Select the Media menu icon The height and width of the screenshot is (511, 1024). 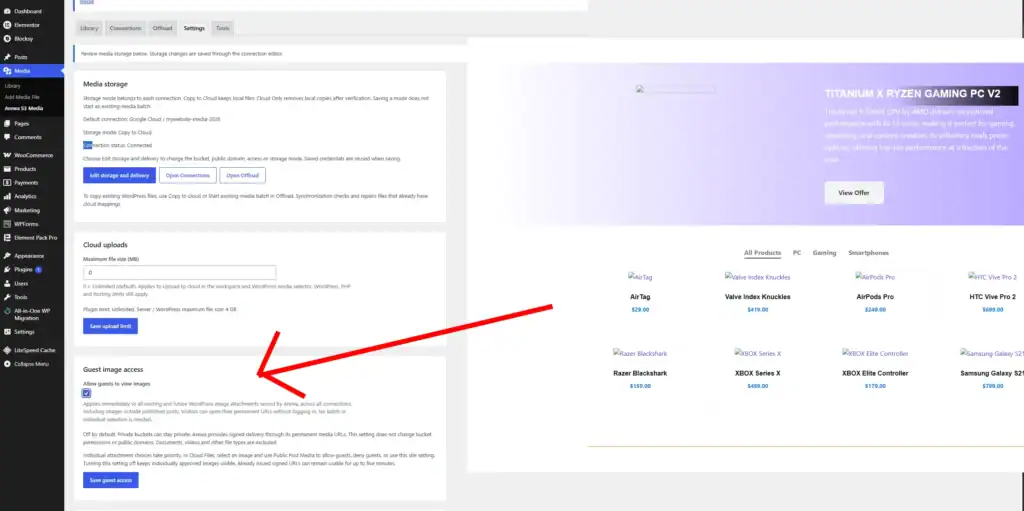click(x=7, y=71)
